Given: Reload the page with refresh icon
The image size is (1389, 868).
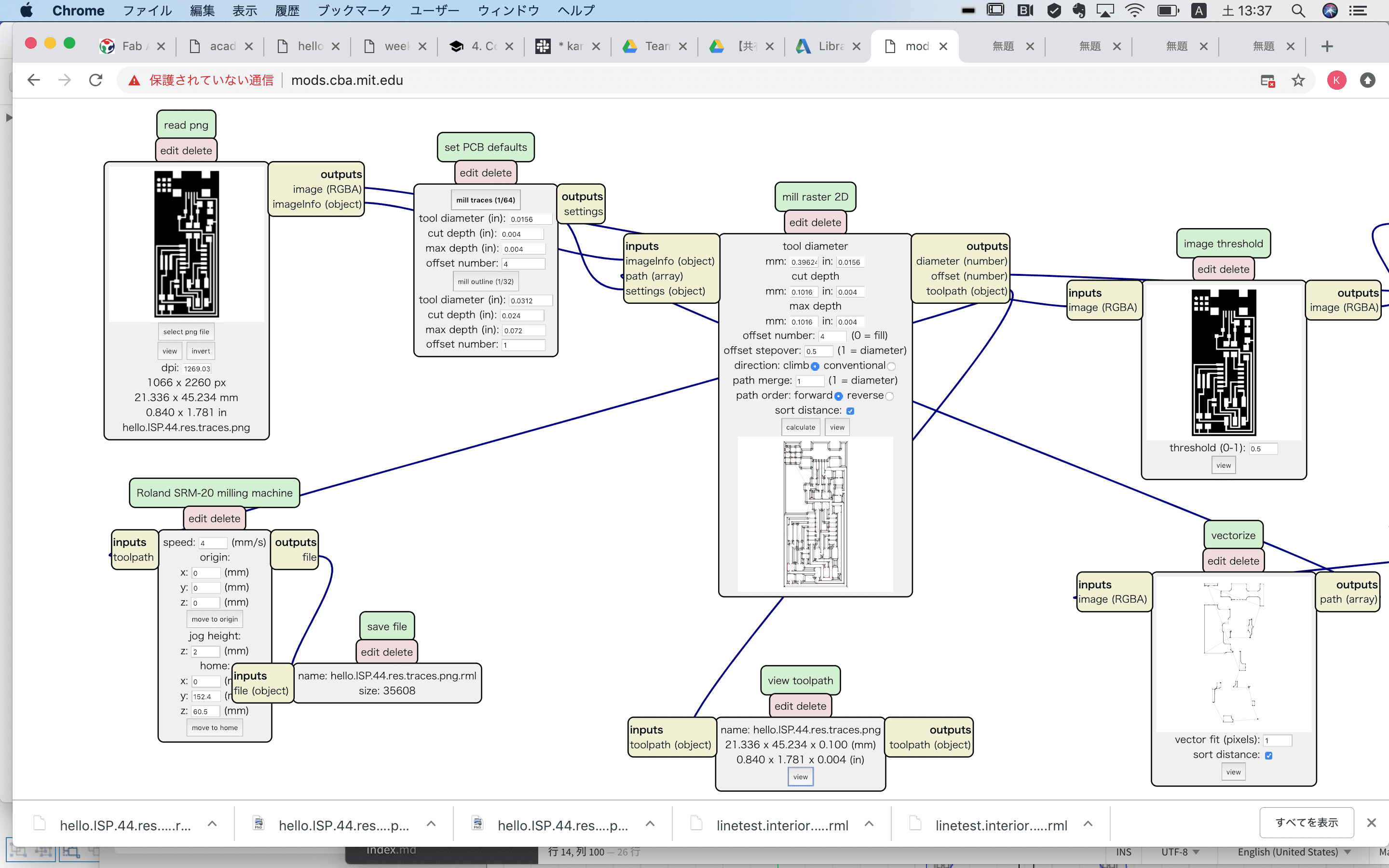Looking at the screenshot, I should point(96,81).
